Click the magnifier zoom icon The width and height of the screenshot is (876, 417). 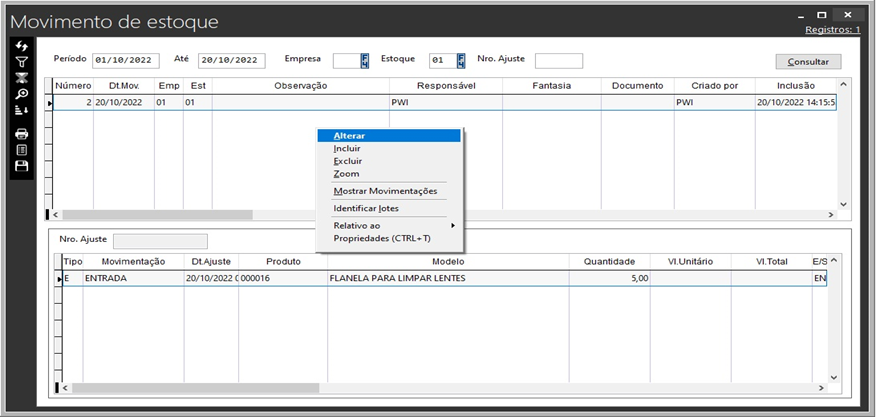(21, 94)
